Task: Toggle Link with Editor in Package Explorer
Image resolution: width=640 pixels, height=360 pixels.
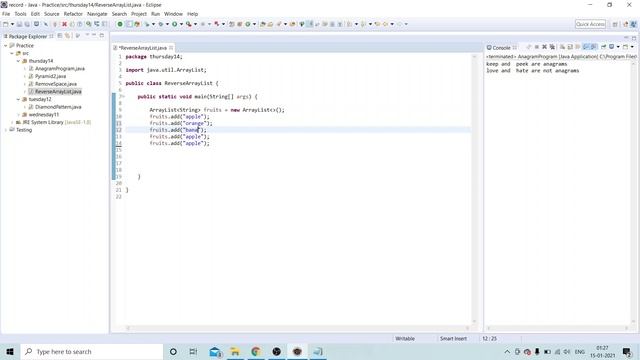Action: tap(67, 36)
